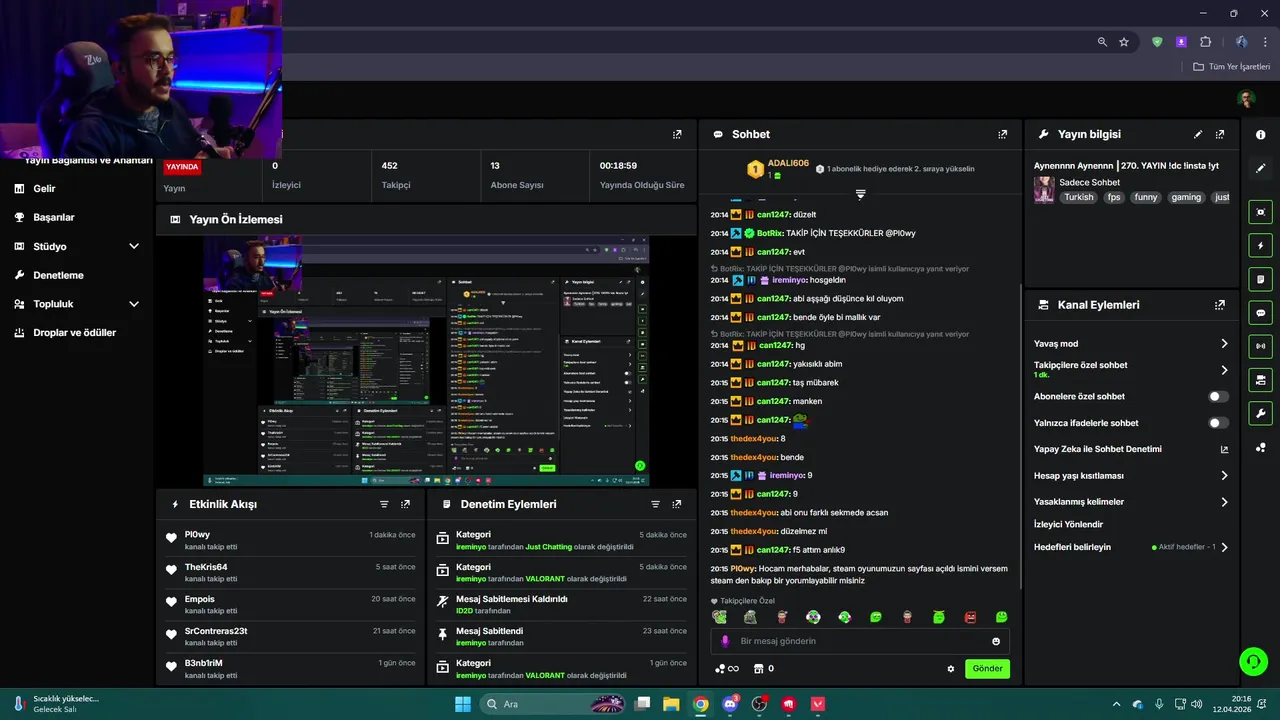Click in the Bir mesaj gönderin field
The width and height of the screenshot is (1280, 720).
click(860, 641)
